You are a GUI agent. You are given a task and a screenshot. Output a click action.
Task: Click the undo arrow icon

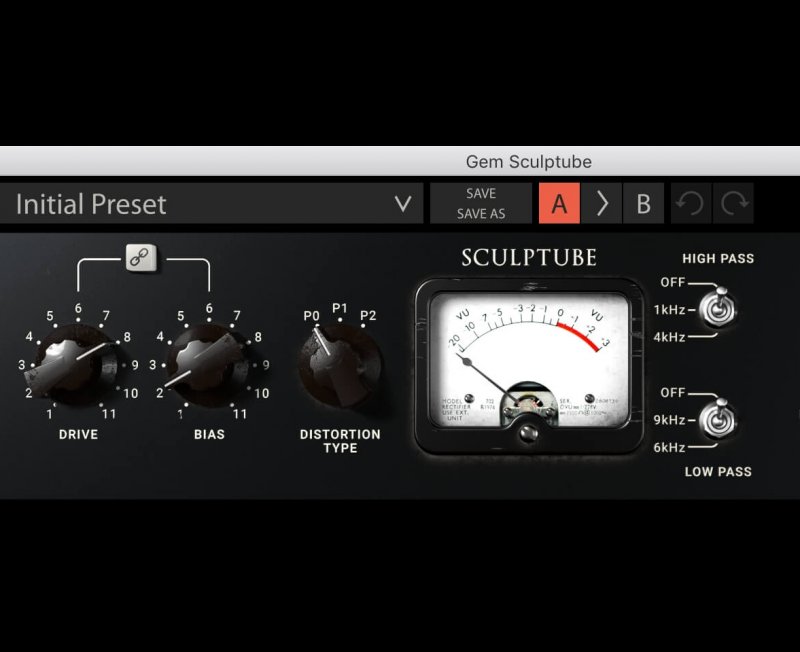pyautogui.click(x=688, y=204)
